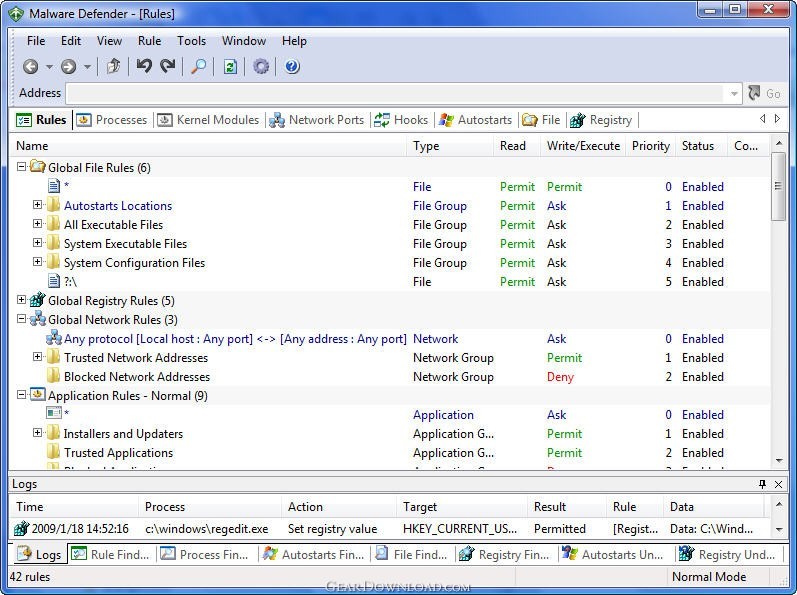797x595 pixels.
Task: Click the ?:\ file rule document icon
Action: [x=53, y=281]
